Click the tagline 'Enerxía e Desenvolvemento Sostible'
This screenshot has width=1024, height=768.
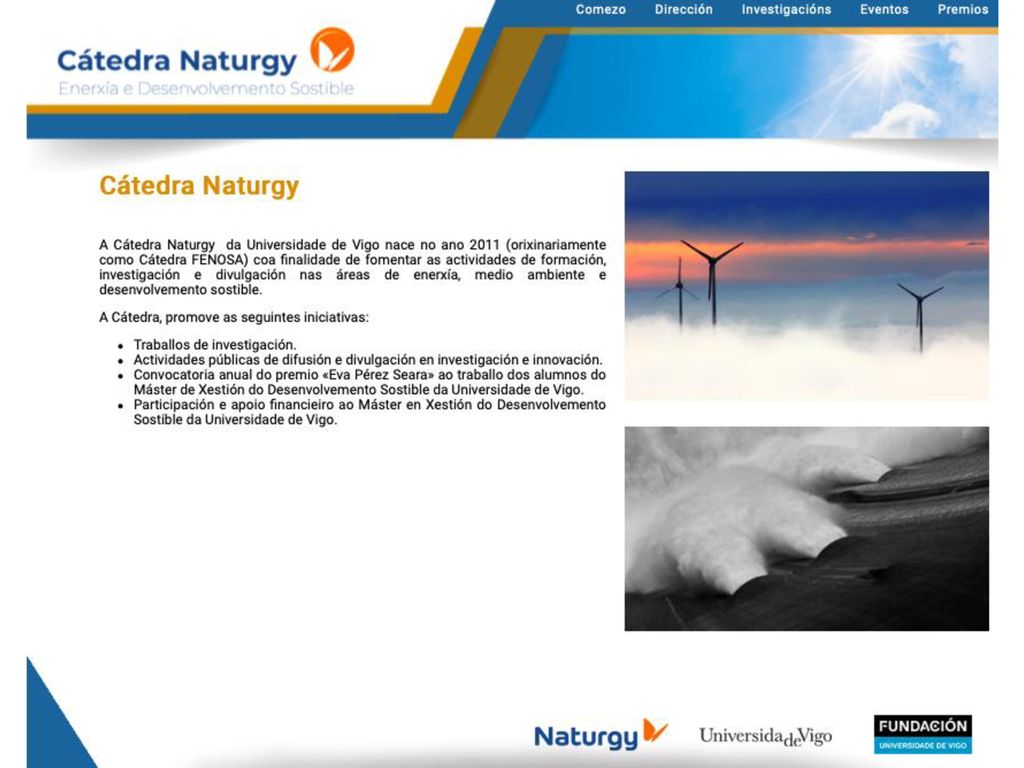point(206,88)
